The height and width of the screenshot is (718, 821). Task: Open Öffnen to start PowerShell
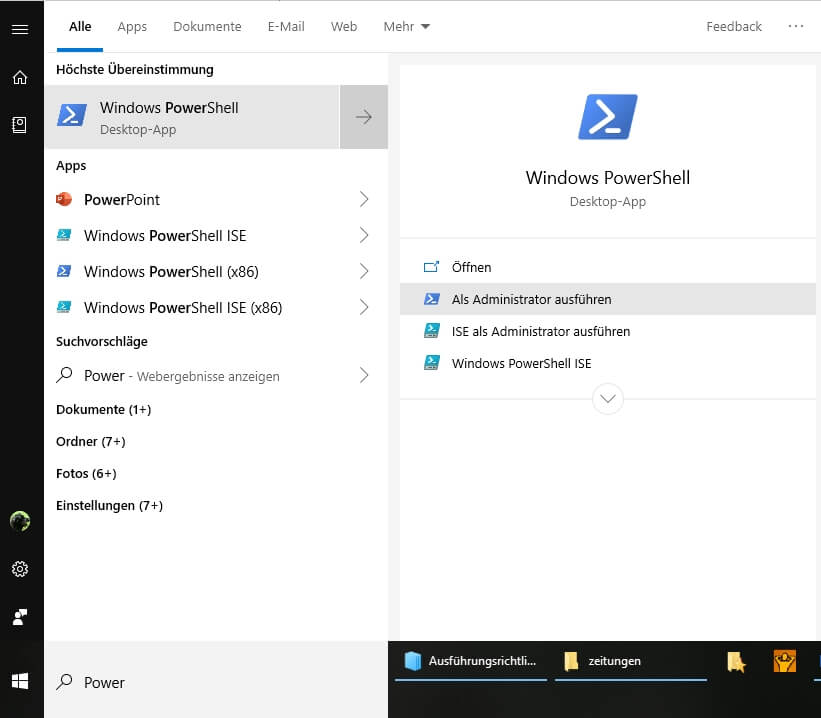click(469, 267)
